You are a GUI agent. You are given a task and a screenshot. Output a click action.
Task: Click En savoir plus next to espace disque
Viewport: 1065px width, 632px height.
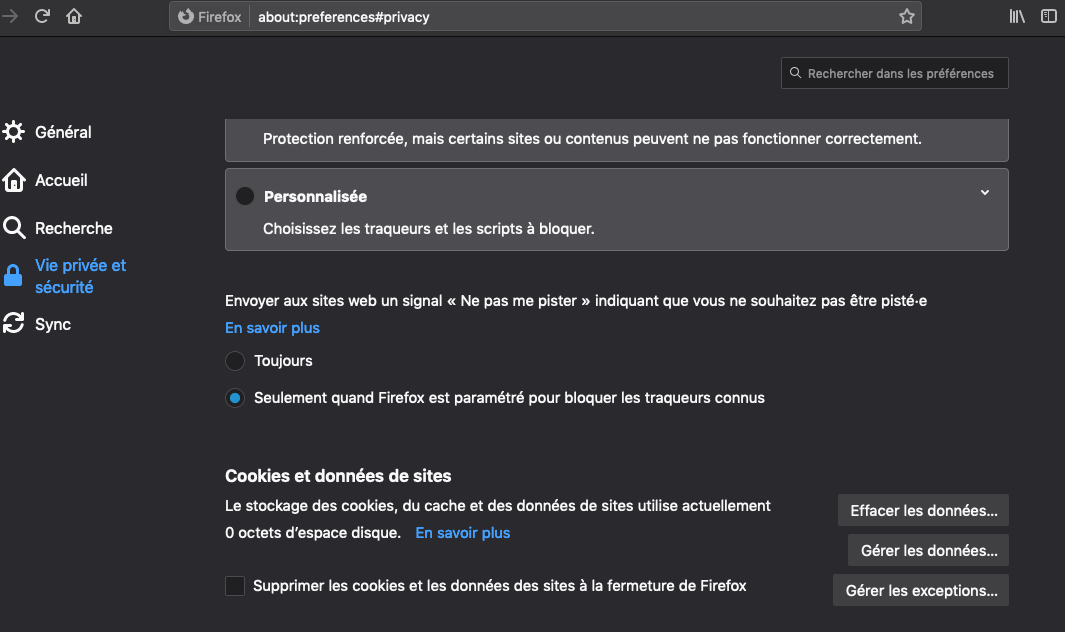coord(463,533)
